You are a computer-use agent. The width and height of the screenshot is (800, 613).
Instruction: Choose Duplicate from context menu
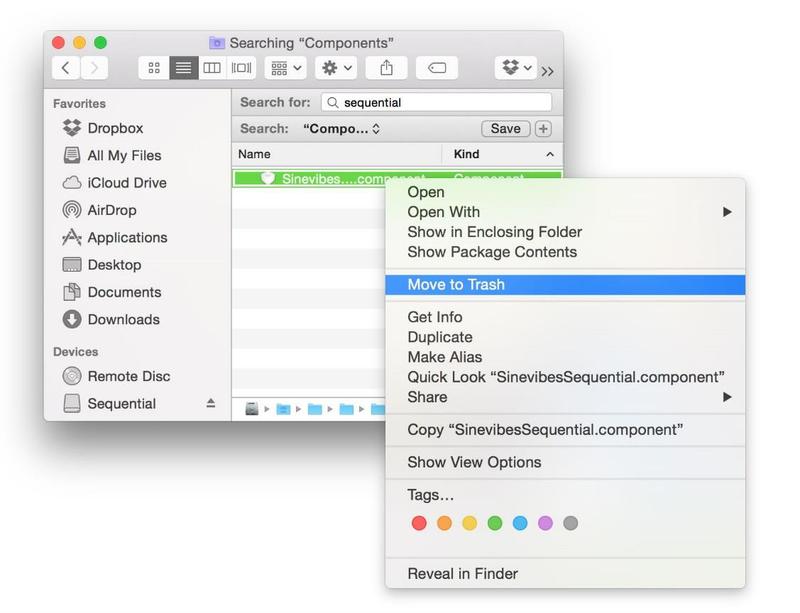[x=565, y=337]
